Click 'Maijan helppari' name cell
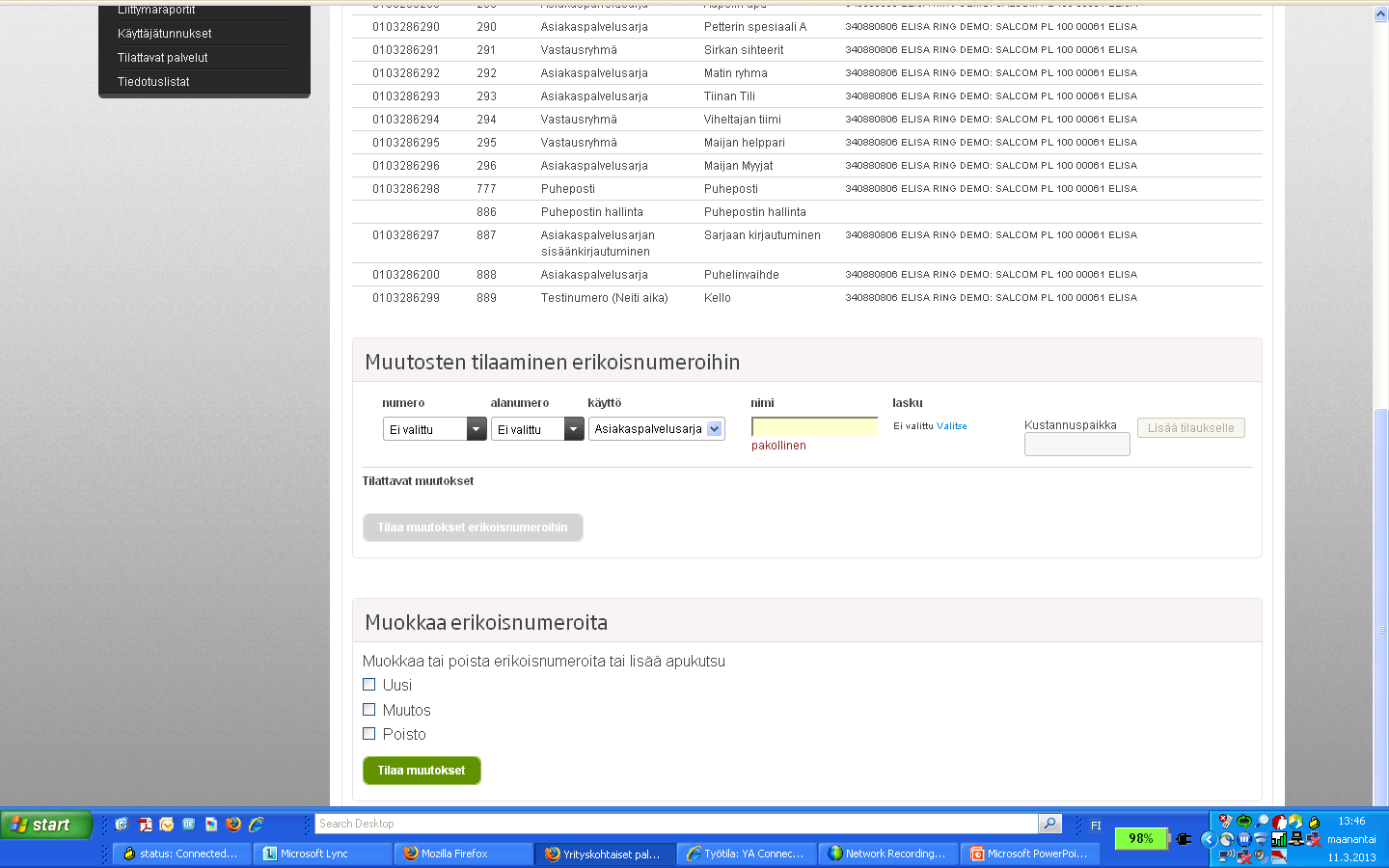This screenshot has height=868, width=1389. pos(745,143)
